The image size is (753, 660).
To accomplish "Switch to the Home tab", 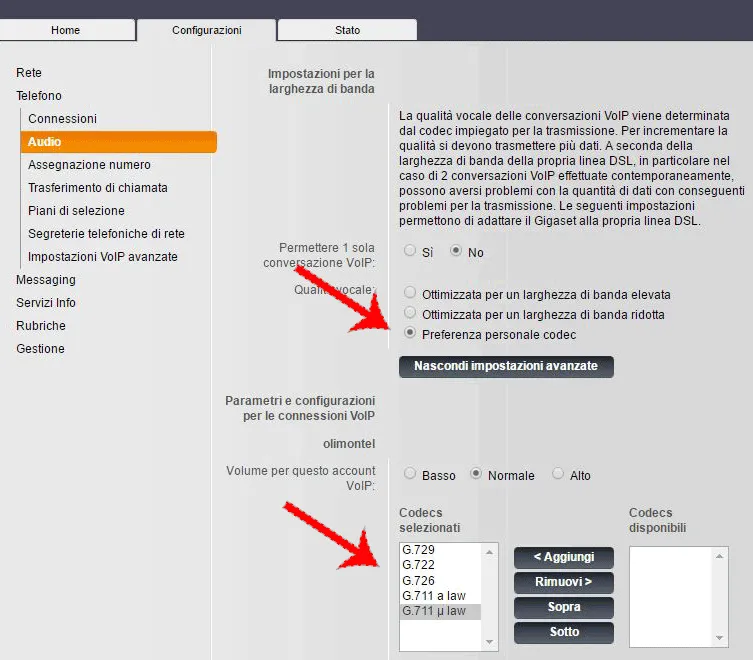I will tap(66, 30).
